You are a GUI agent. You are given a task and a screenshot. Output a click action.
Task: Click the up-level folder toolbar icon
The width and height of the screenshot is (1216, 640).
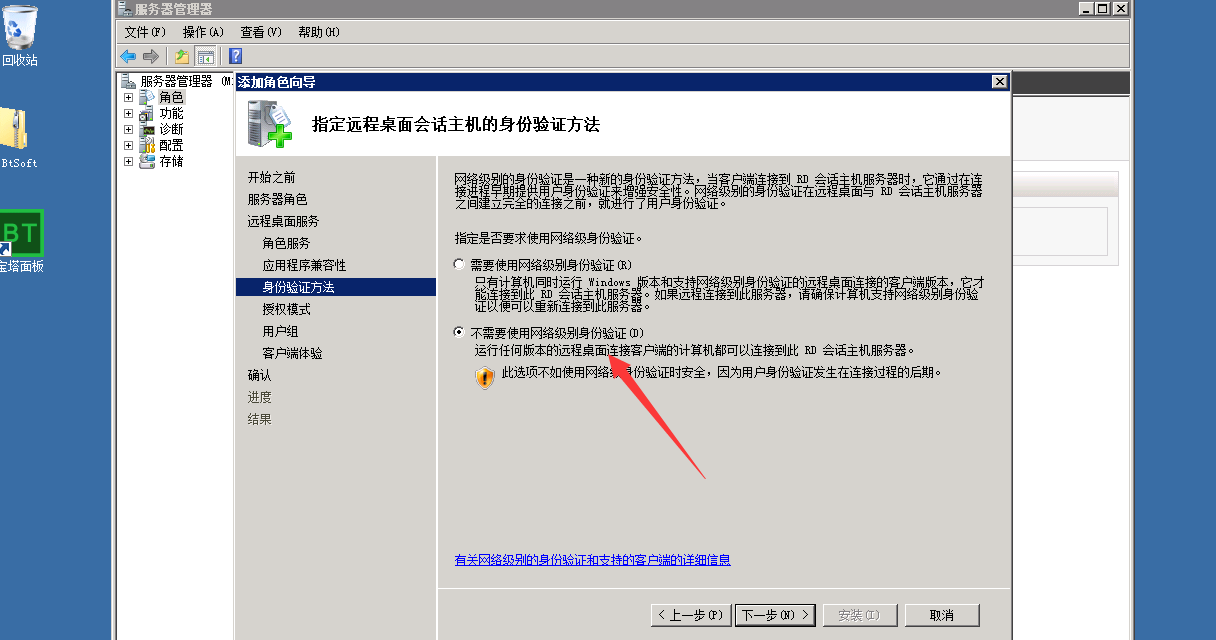coord(182,56)
